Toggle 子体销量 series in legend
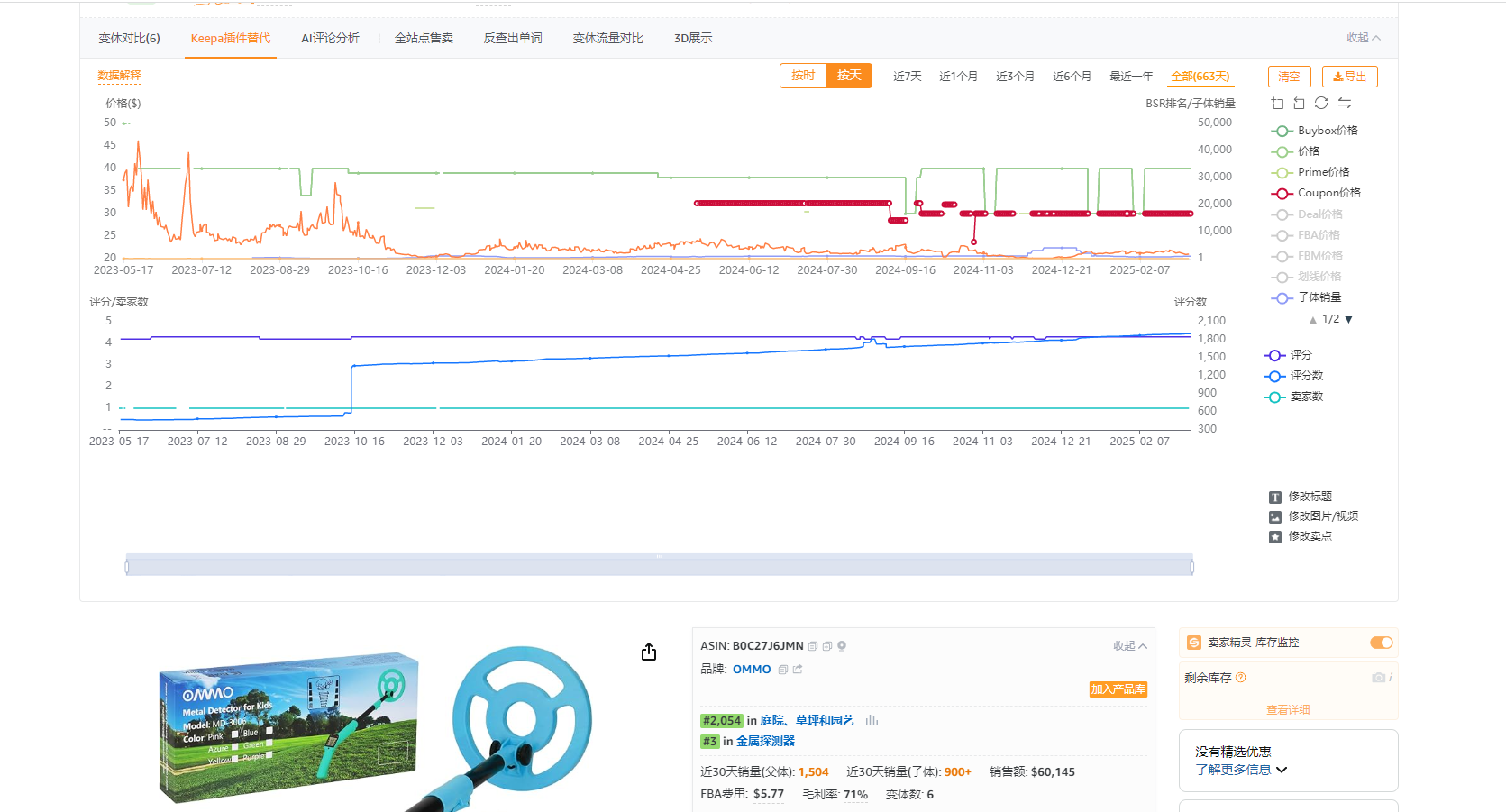Image resolution: width=1506 pixels, height=812 pixels. pyautogui.click(x=1307, y=297)
